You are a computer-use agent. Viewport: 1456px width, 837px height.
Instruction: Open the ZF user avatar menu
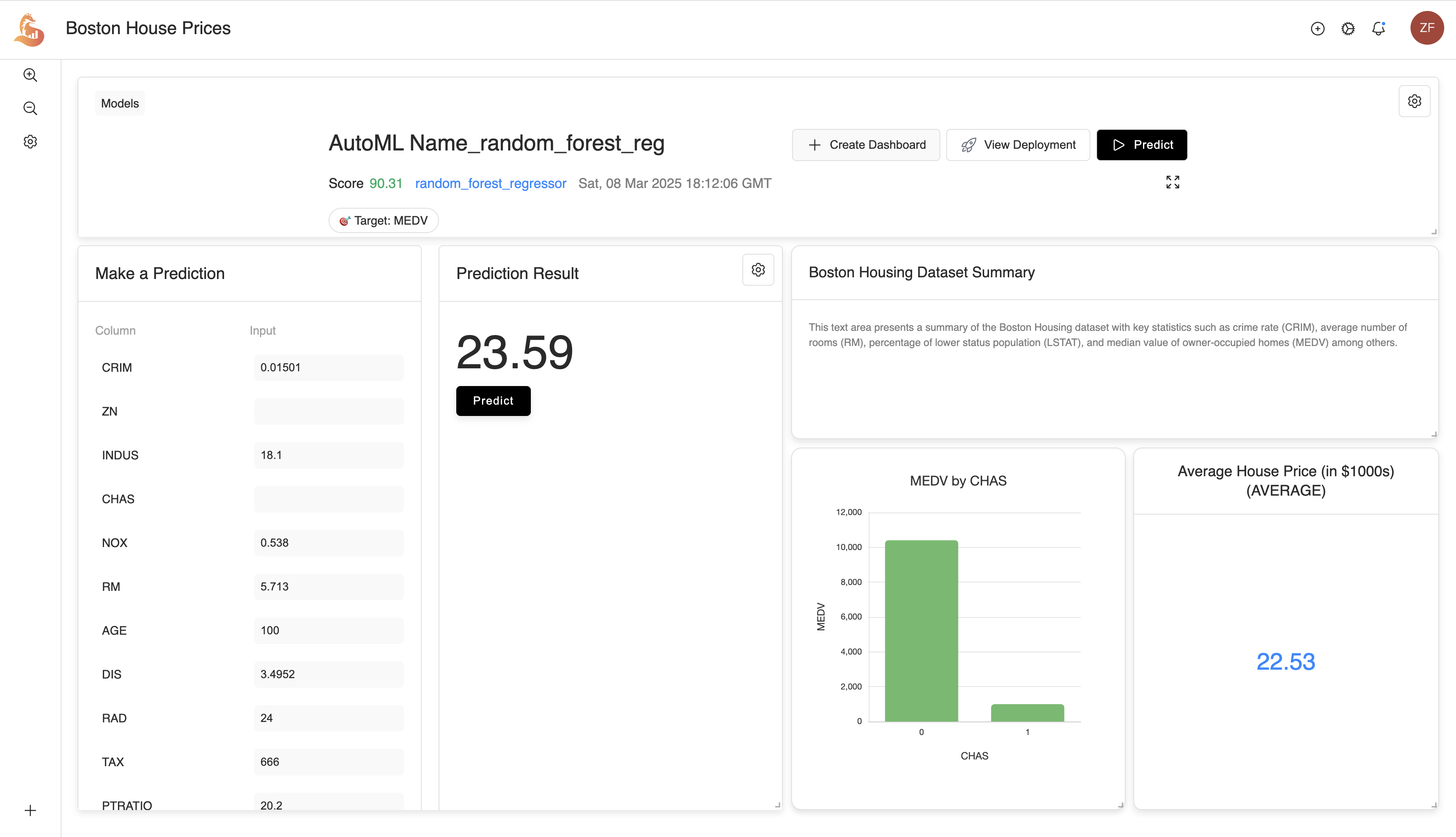pyautogui.click(x=1427, y=28)
